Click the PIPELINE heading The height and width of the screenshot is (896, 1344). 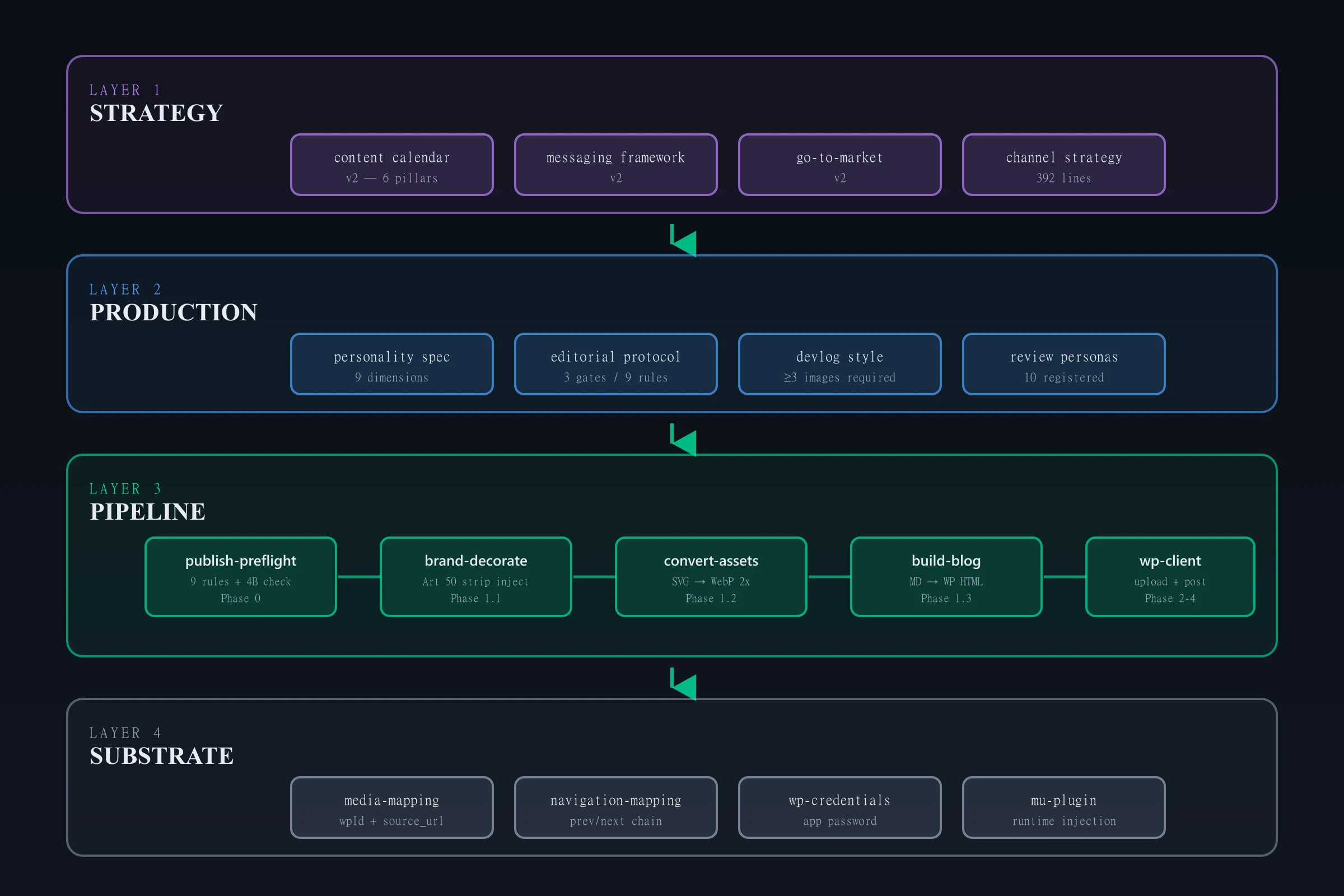[x=147, y=512]
